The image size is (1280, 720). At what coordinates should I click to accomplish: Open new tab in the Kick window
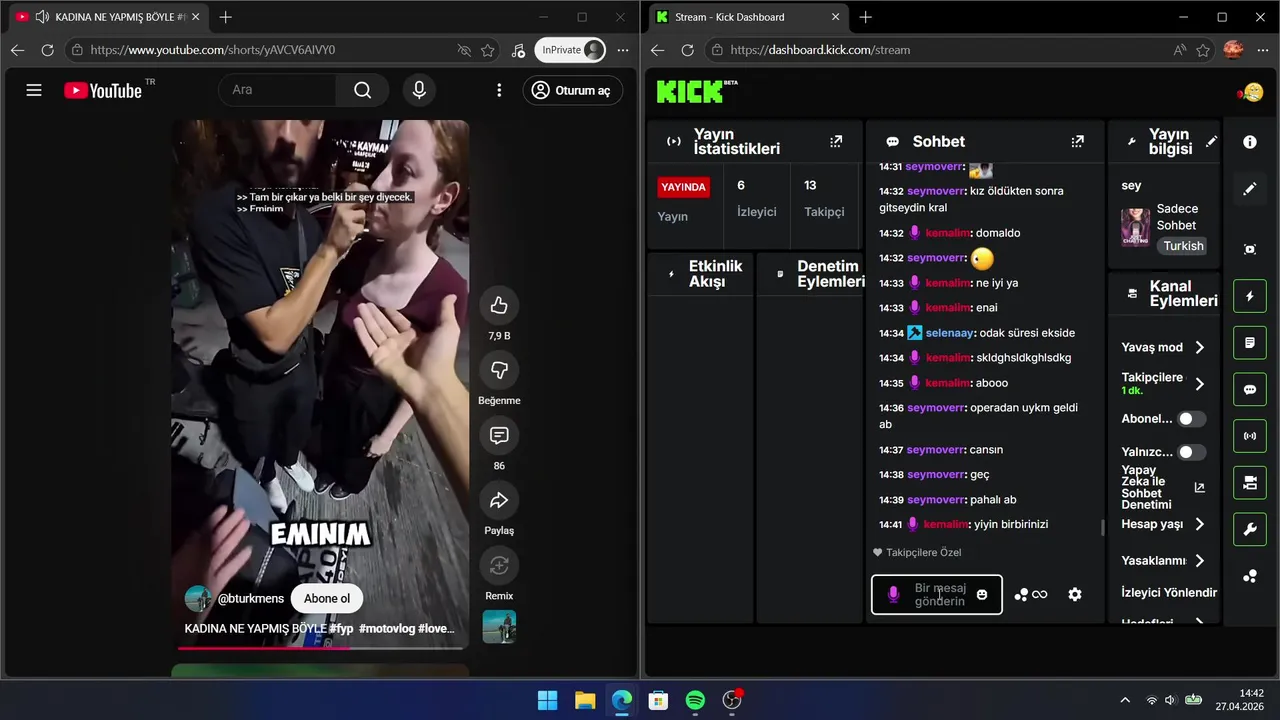tap(866, 17)
